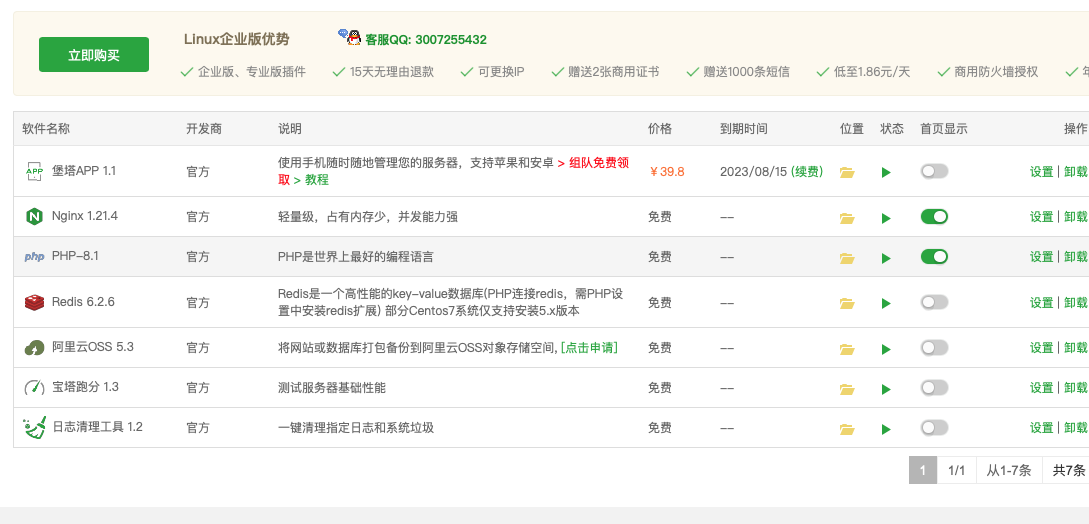
Task: Click the 立即购买 green button
Action: (94, 55)
